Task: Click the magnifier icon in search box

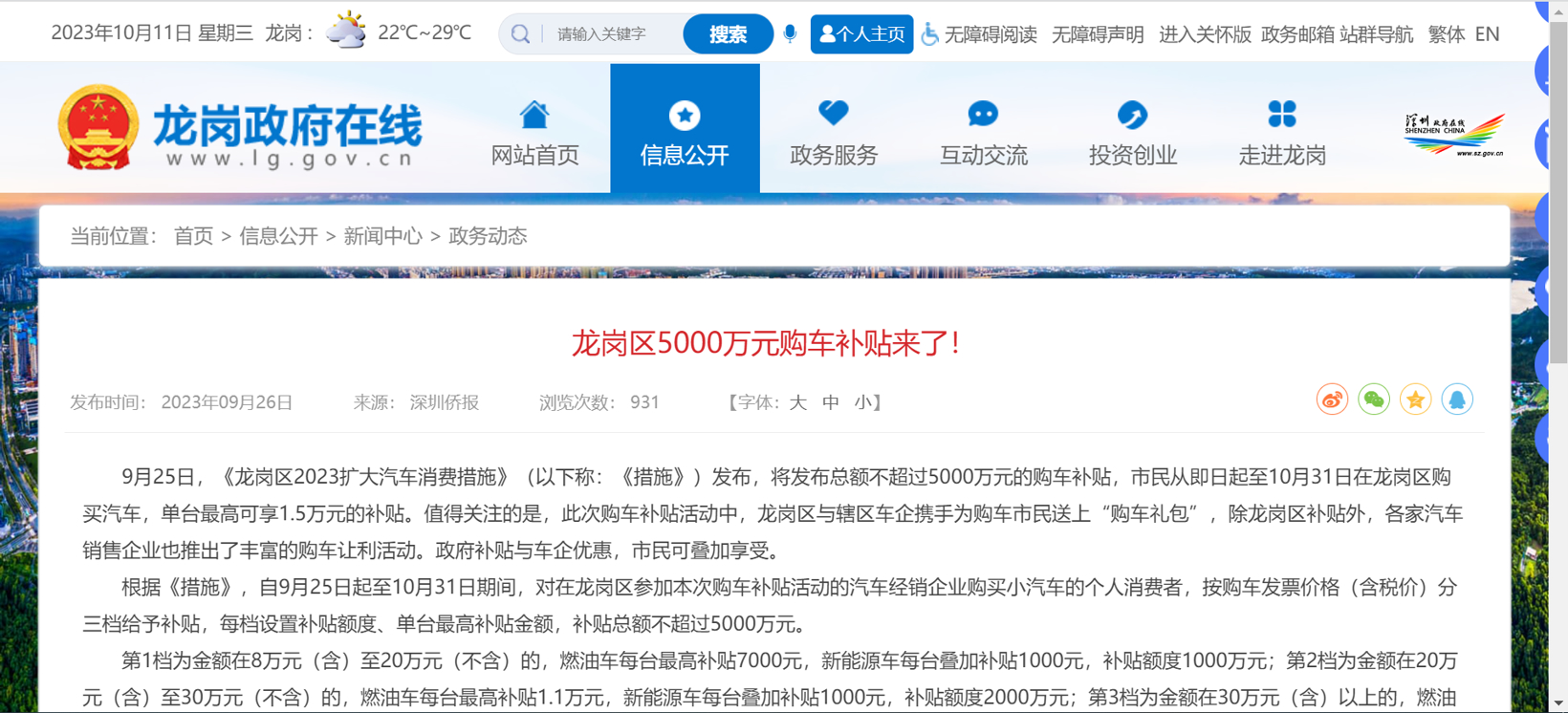Action: point(520,34)
